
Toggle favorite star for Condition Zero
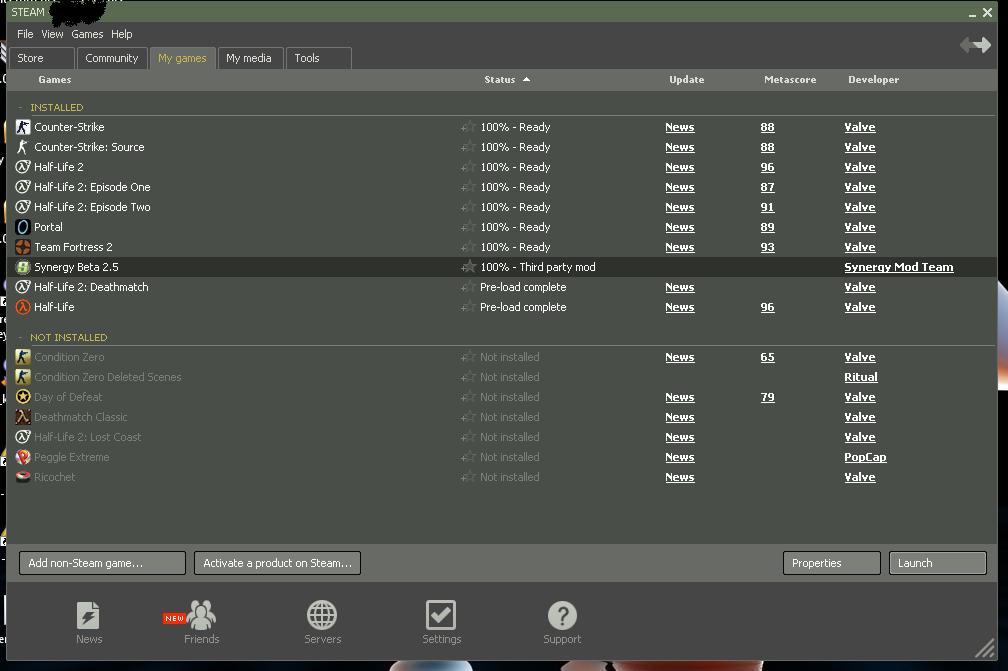point(469,356)
